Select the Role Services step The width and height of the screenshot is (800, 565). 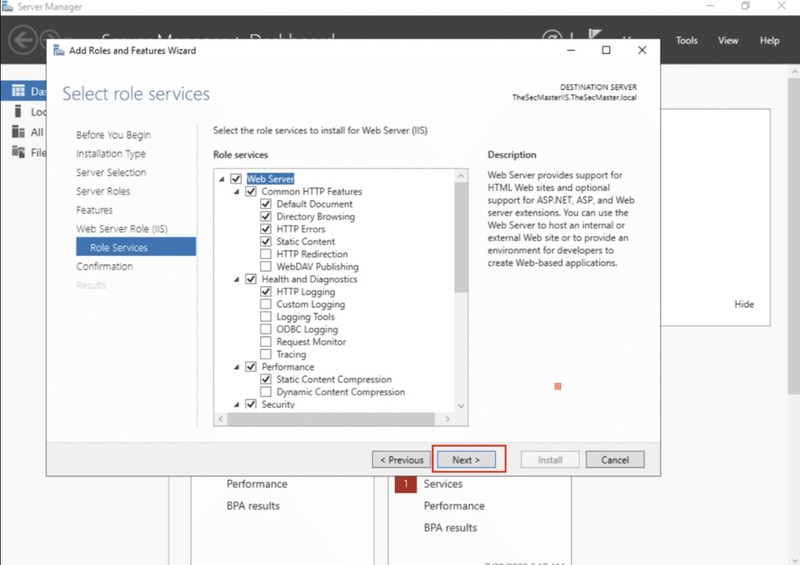pyautogui.click(x=136, y=247)
